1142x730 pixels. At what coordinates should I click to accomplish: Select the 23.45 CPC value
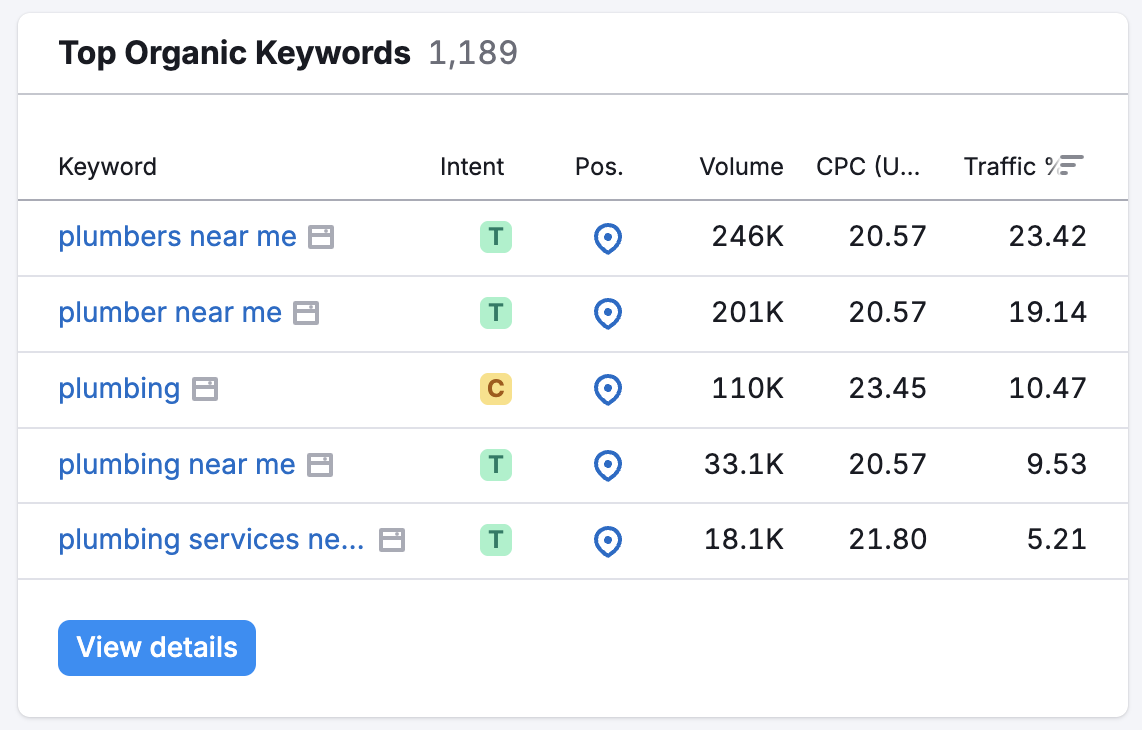[887, 388]
